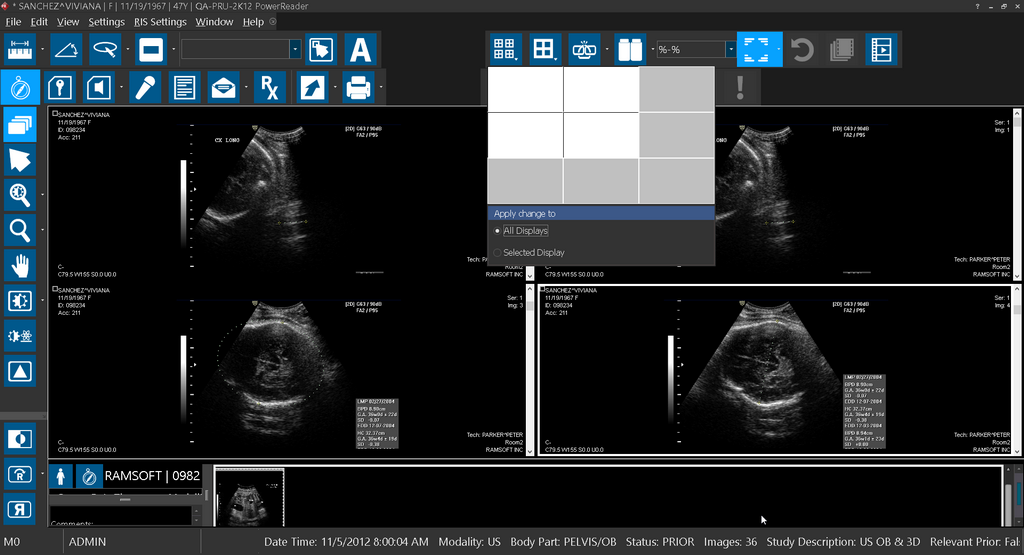Expand the dropdown arrow beside the printer
1024x555 pixels.
tap(382, 88)
